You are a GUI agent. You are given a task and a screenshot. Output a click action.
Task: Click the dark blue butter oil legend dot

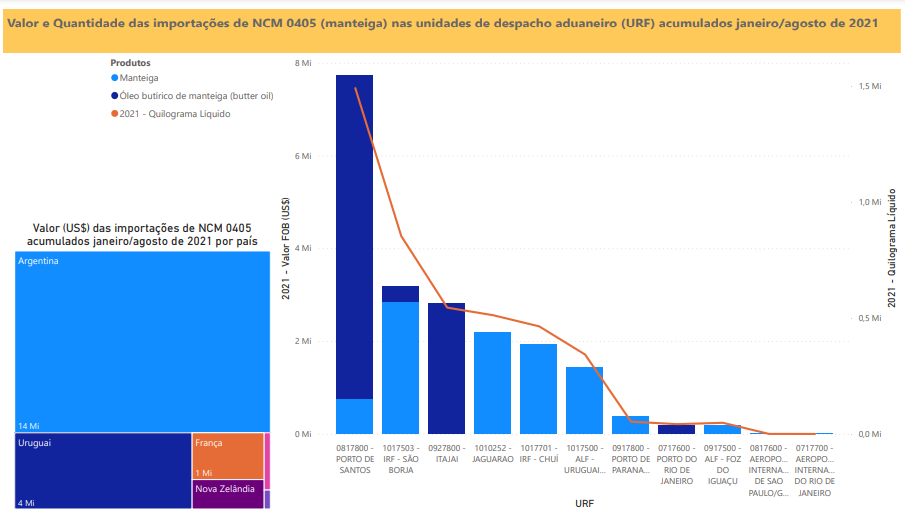click(x=114, y=96)
